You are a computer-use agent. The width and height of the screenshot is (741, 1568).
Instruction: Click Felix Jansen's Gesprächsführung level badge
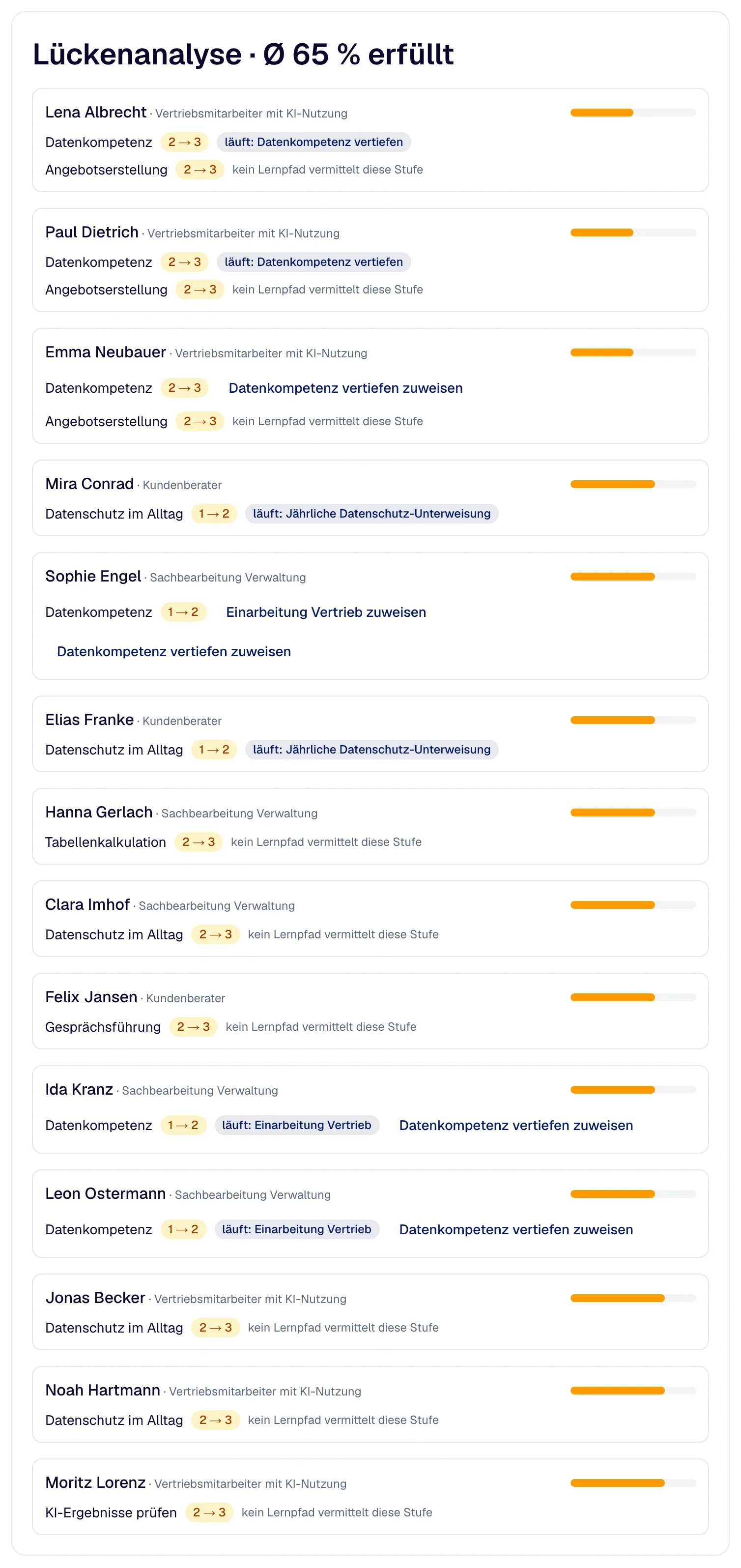194,1027
